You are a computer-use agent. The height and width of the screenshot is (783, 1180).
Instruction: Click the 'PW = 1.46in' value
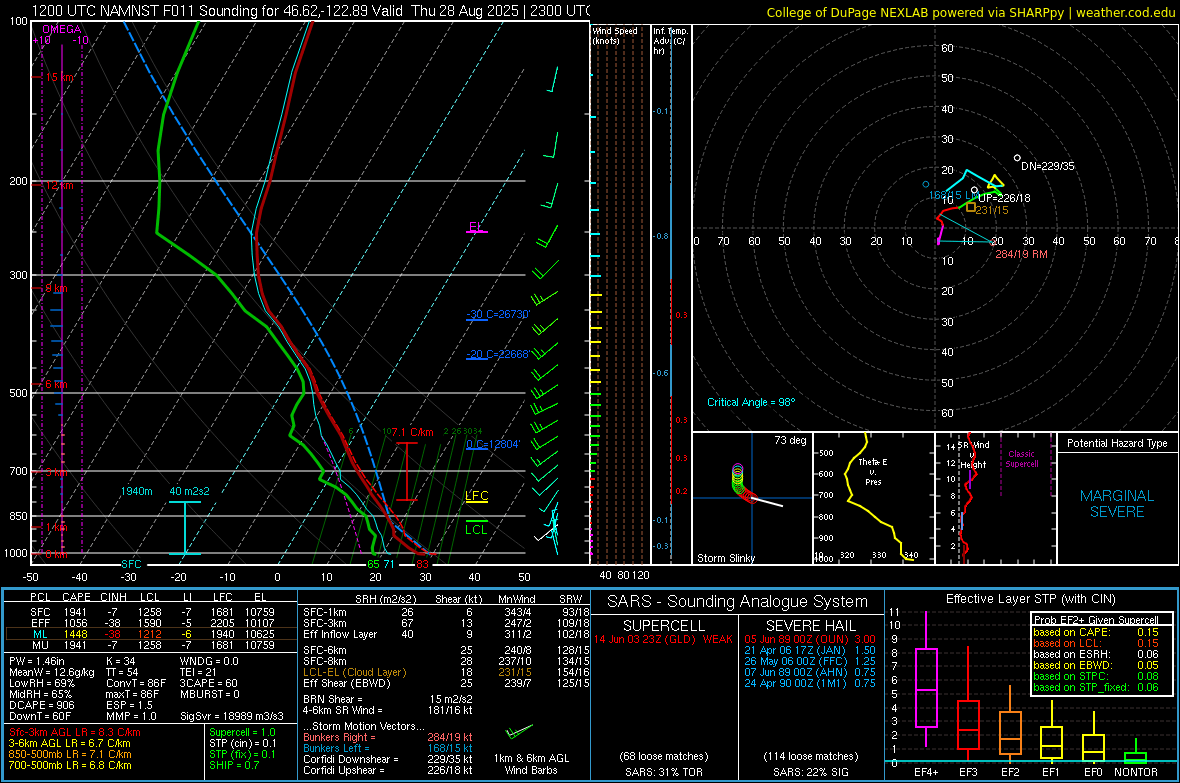click(x=39, y=661)
